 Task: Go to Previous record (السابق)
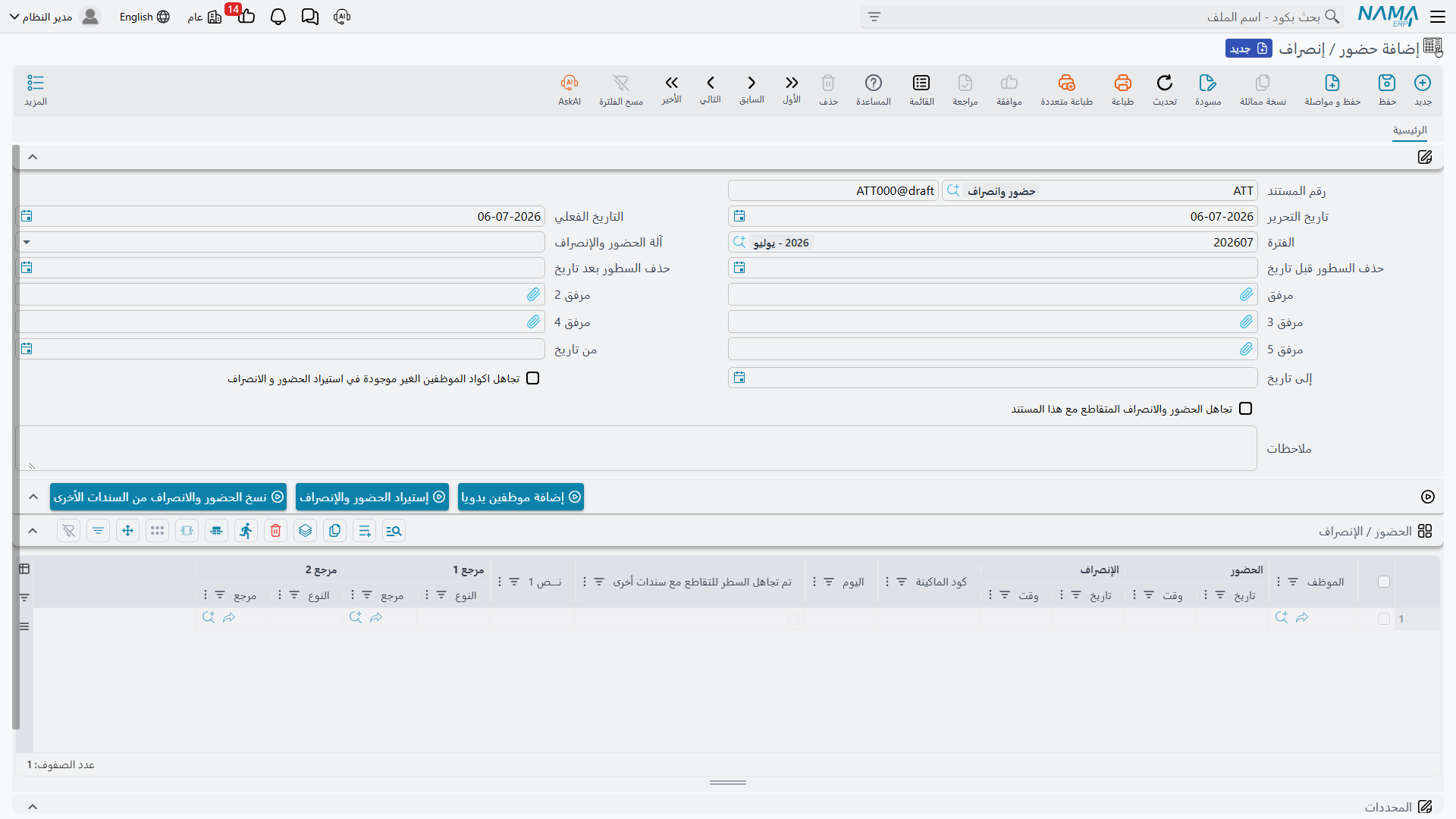click(752, 83)
